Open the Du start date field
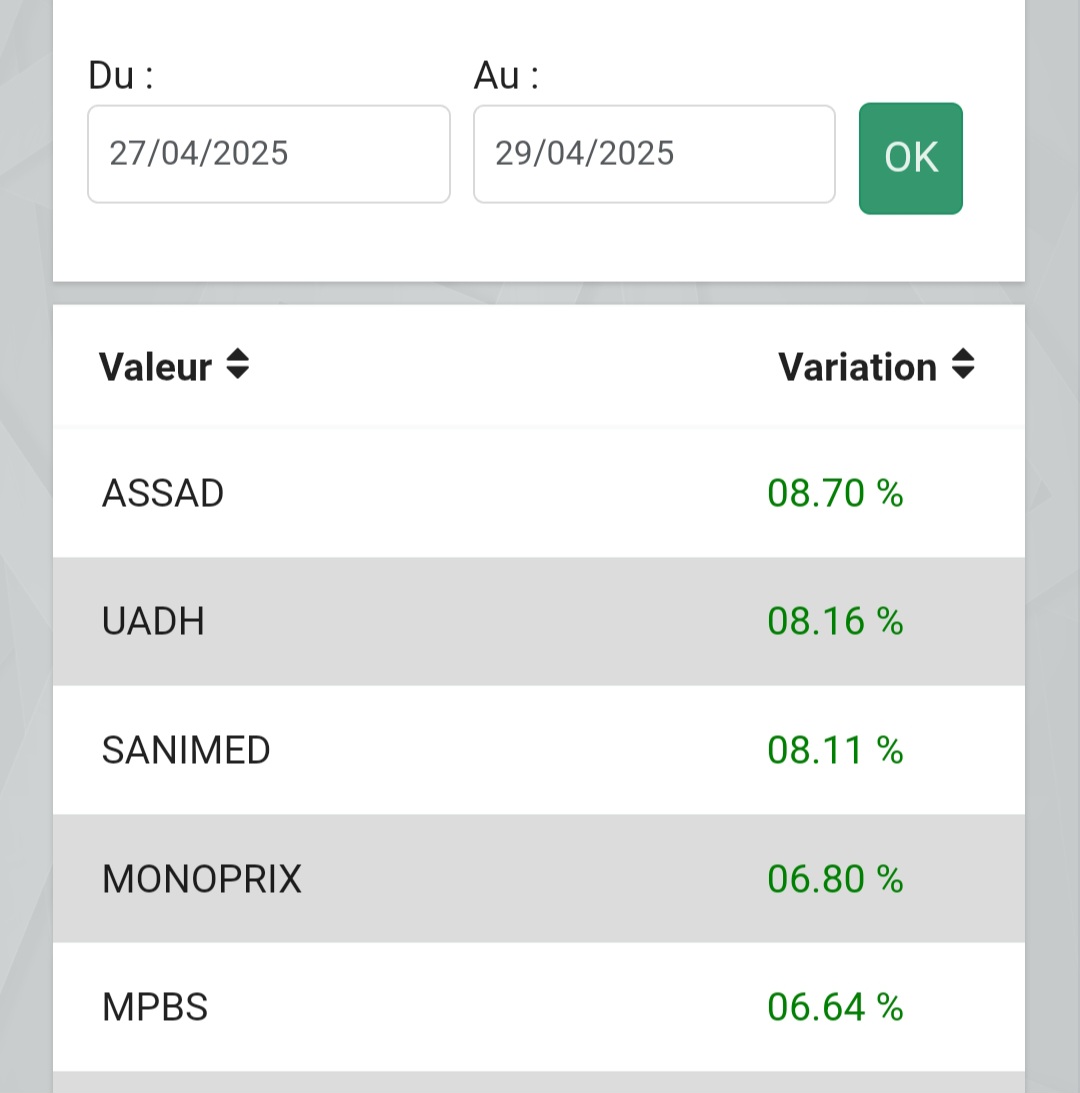 coord(268,154)
